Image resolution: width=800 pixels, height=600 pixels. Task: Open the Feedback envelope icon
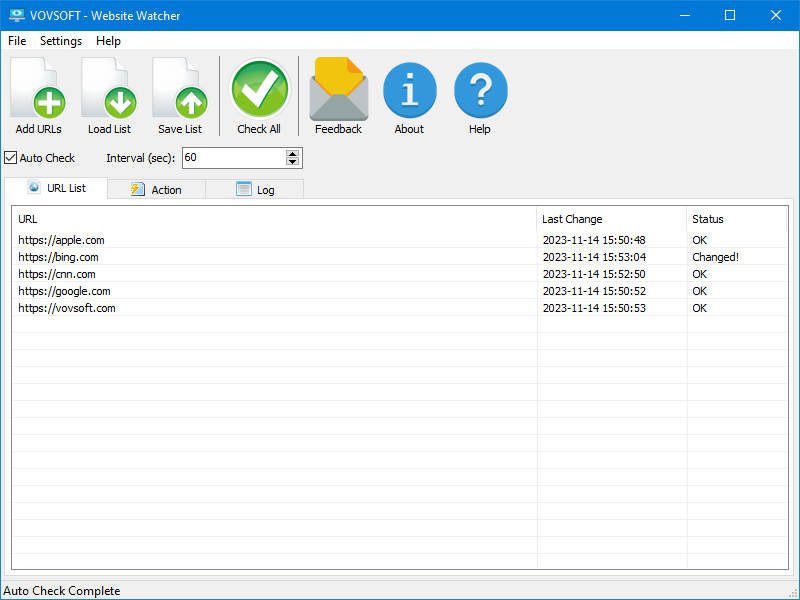click(338, 96)
